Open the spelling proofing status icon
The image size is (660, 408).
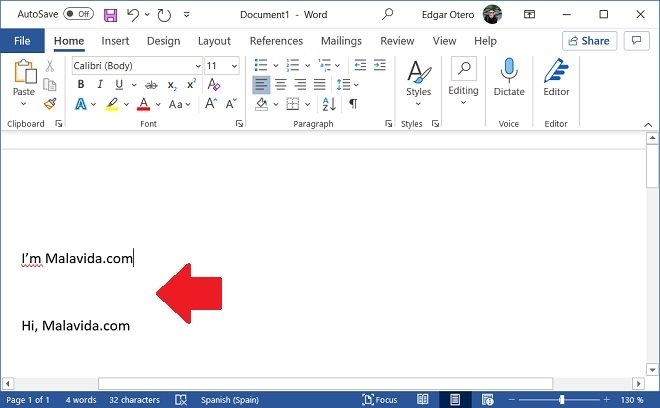coord(181,400)
